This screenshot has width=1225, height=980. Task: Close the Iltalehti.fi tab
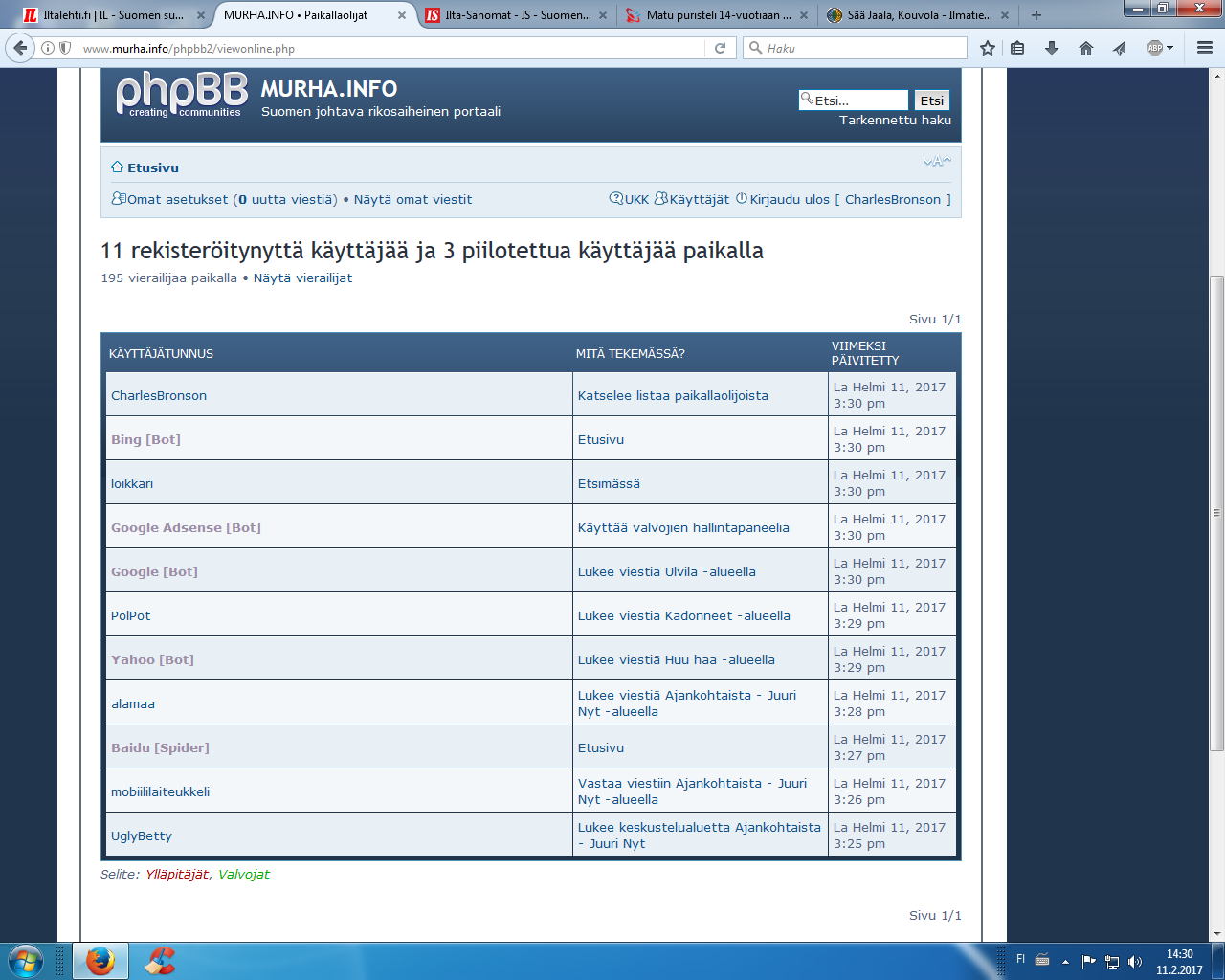[200, 15]
